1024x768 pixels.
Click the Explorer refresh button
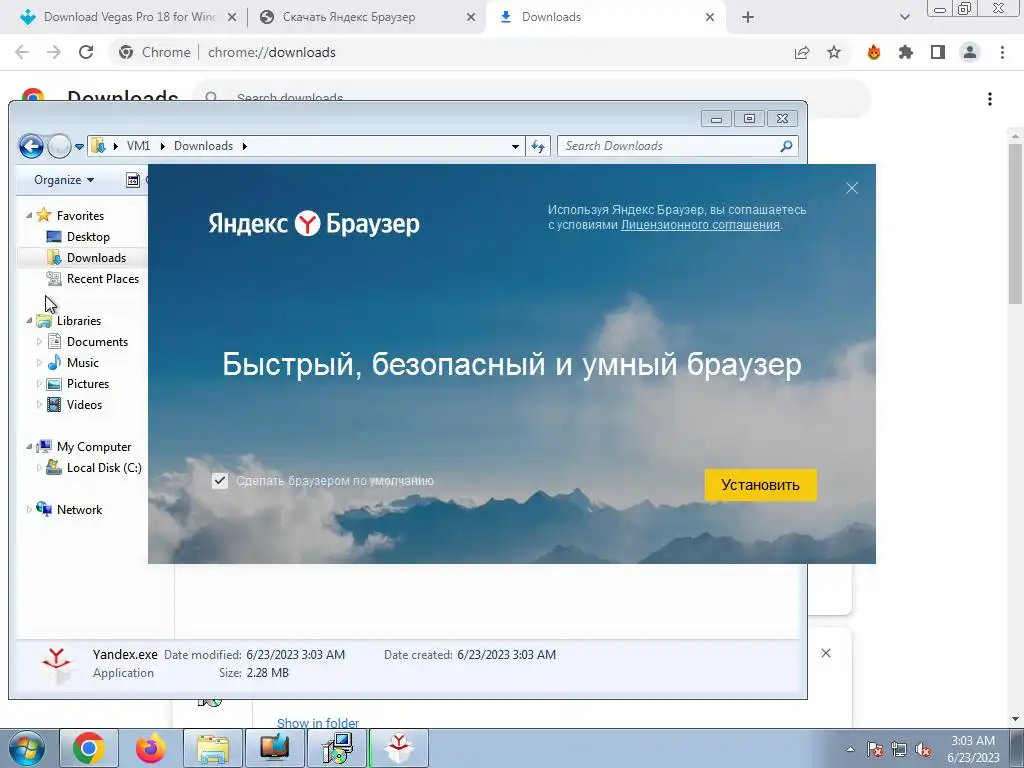point(538,146)
